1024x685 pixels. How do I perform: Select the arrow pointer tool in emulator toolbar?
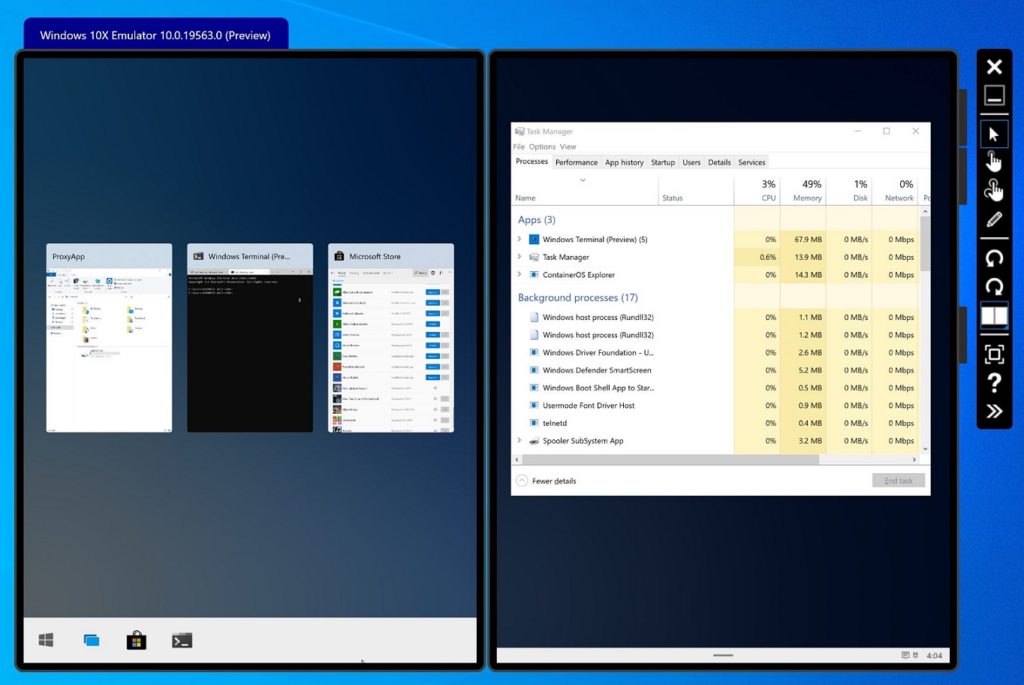993,132
